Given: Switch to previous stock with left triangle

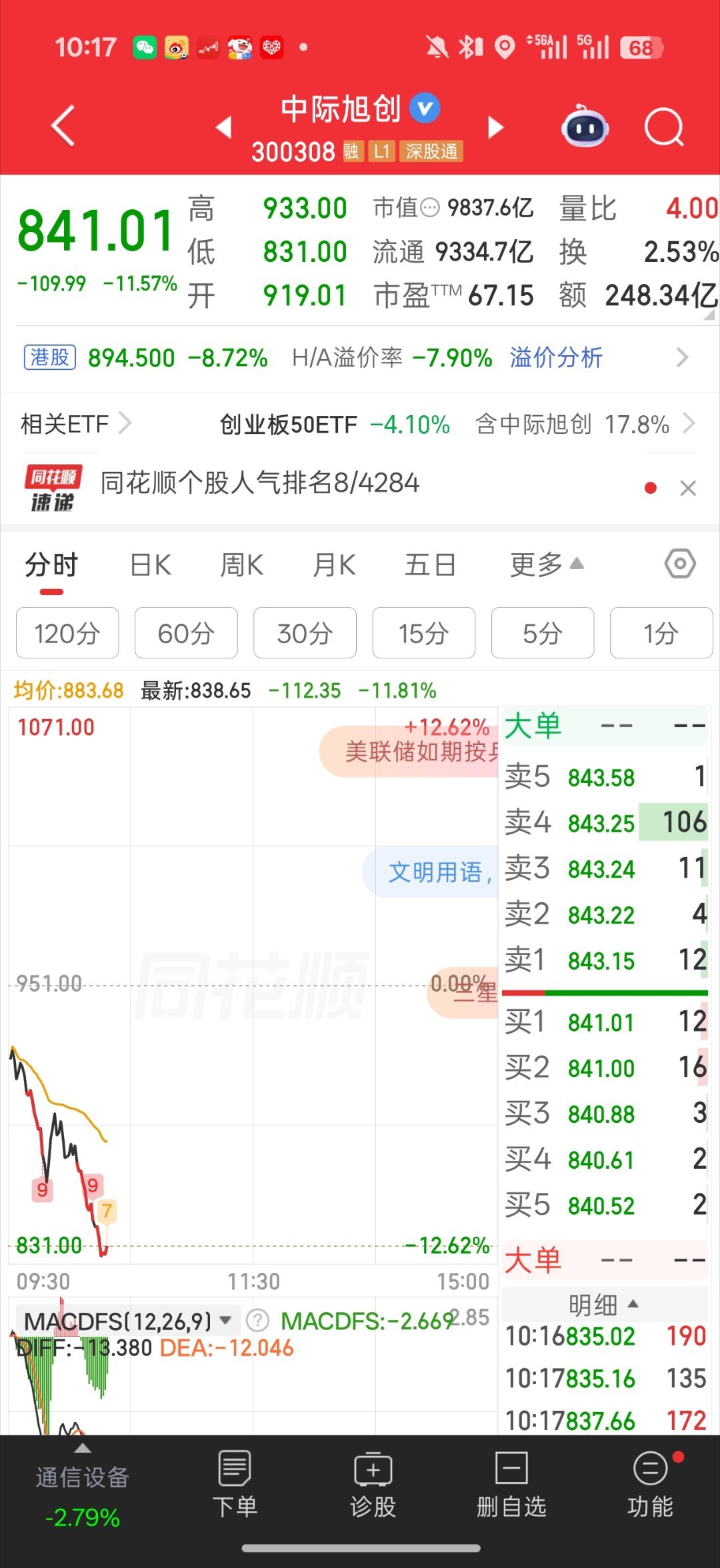Looking at the screenshot, I should [x=224, y=127].
